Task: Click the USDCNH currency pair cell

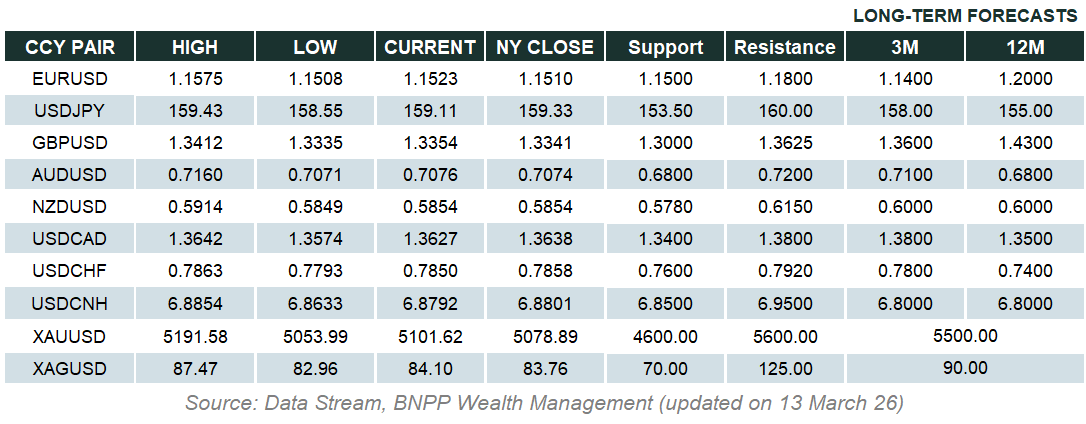Action: [69, 304]
